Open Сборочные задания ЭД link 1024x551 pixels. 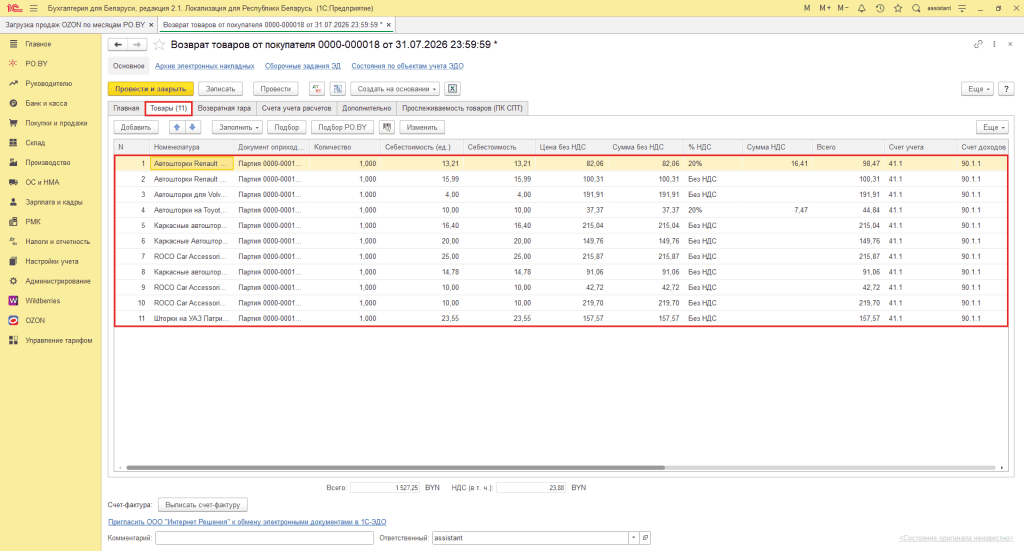click(303, 66)
